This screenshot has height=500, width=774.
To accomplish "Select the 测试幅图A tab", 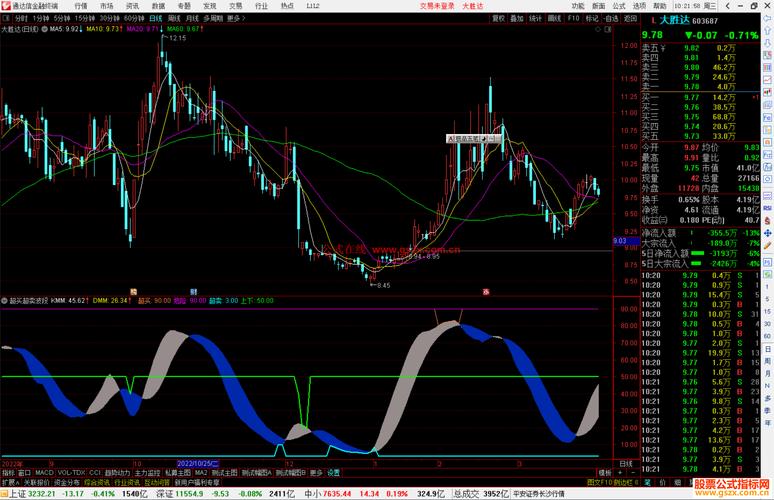I will tap(257, 473).
